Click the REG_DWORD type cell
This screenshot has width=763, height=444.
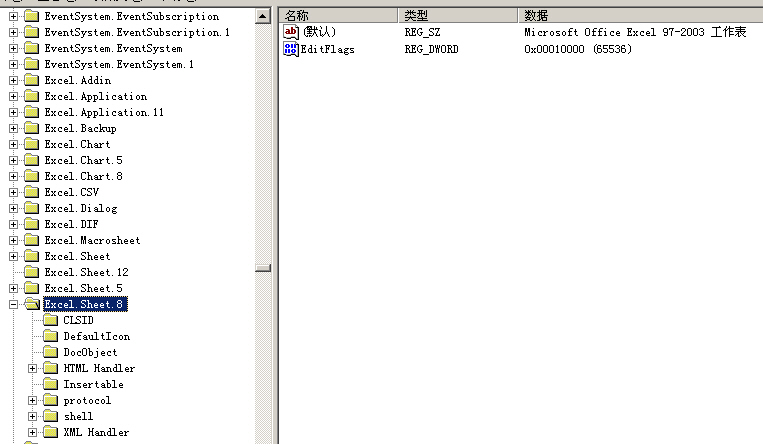(432, 49)
